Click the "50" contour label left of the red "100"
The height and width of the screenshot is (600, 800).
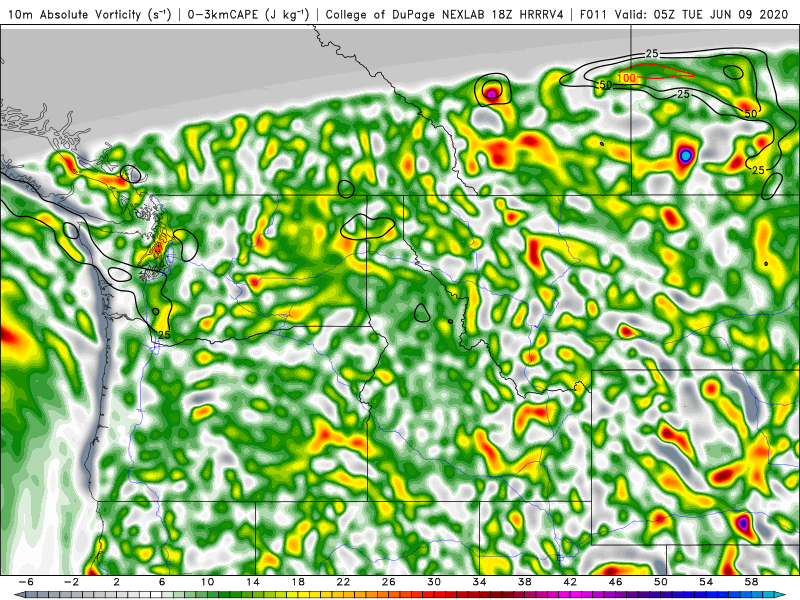605,85
